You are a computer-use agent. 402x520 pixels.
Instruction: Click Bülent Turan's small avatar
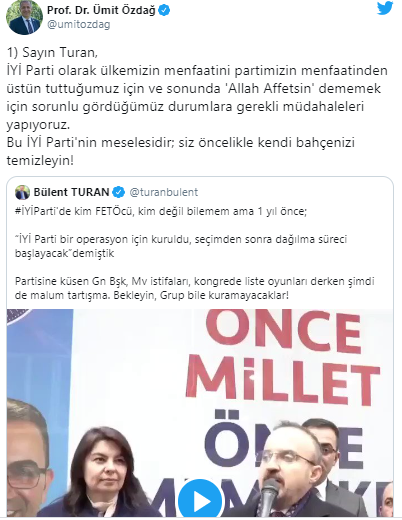[23, 192]
